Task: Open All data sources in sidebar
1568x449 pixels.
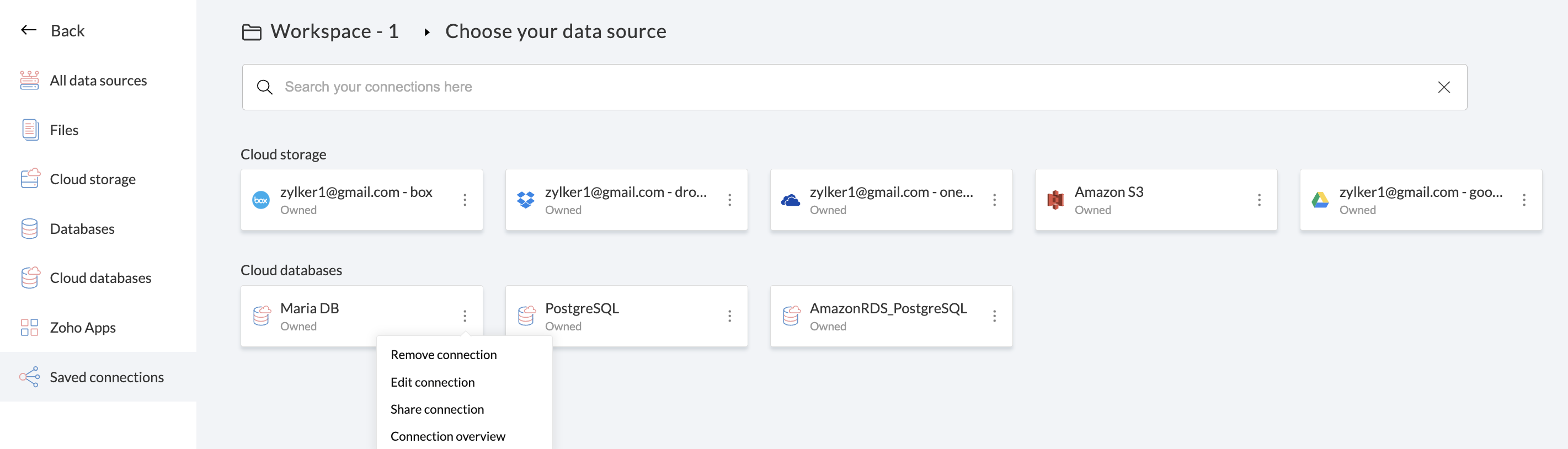Action: point(98,81)
